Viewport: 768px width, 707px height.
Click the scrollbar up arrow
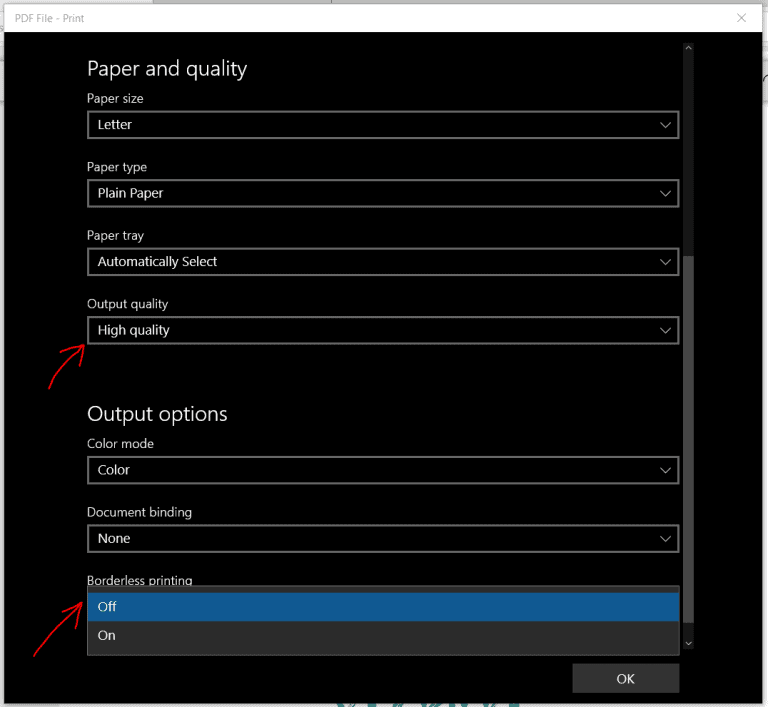tap(689, 48)
